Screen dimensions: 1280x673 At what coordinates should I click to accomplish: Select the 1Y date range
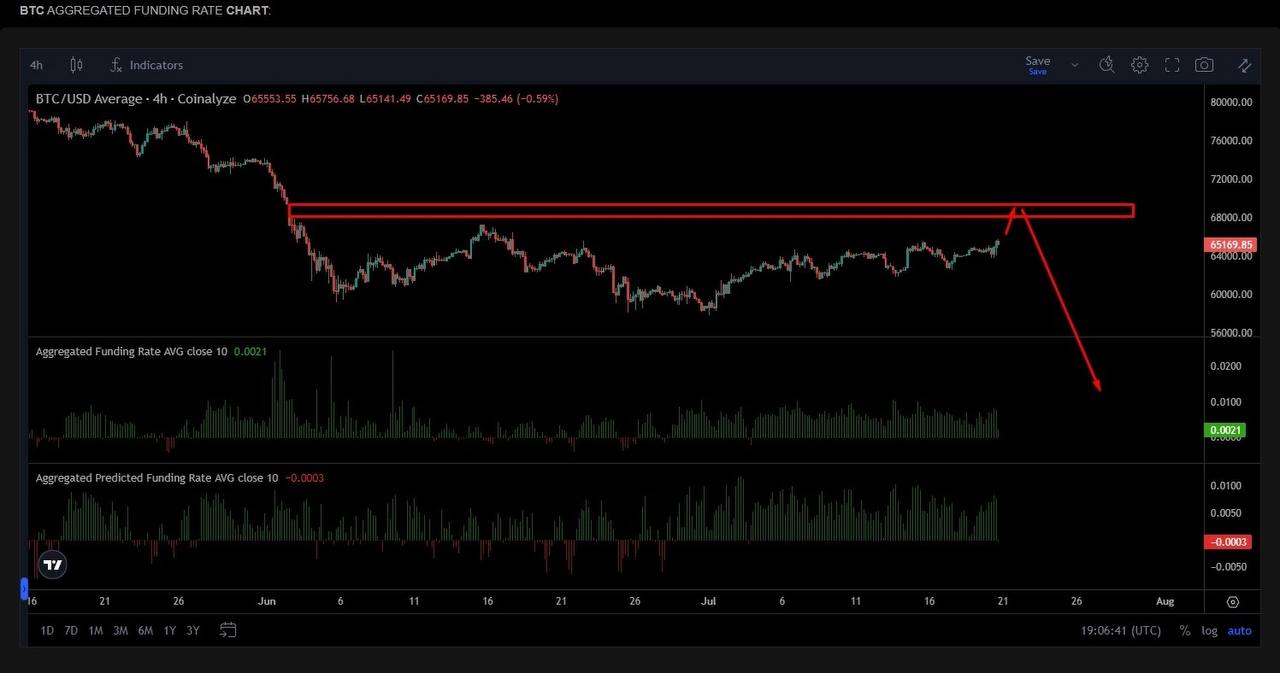(169, 631)
